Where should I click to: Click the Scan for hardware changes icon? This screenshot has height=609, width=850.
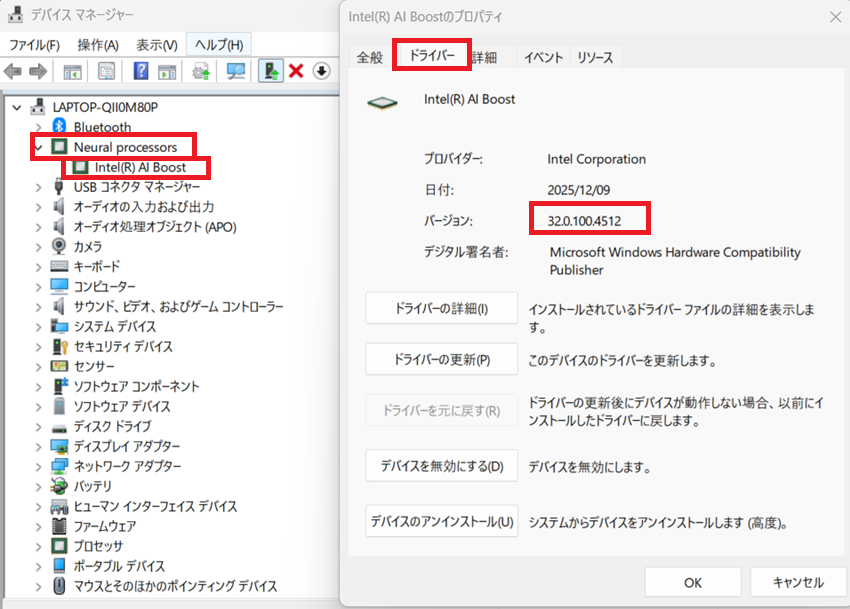pos(236,71)
